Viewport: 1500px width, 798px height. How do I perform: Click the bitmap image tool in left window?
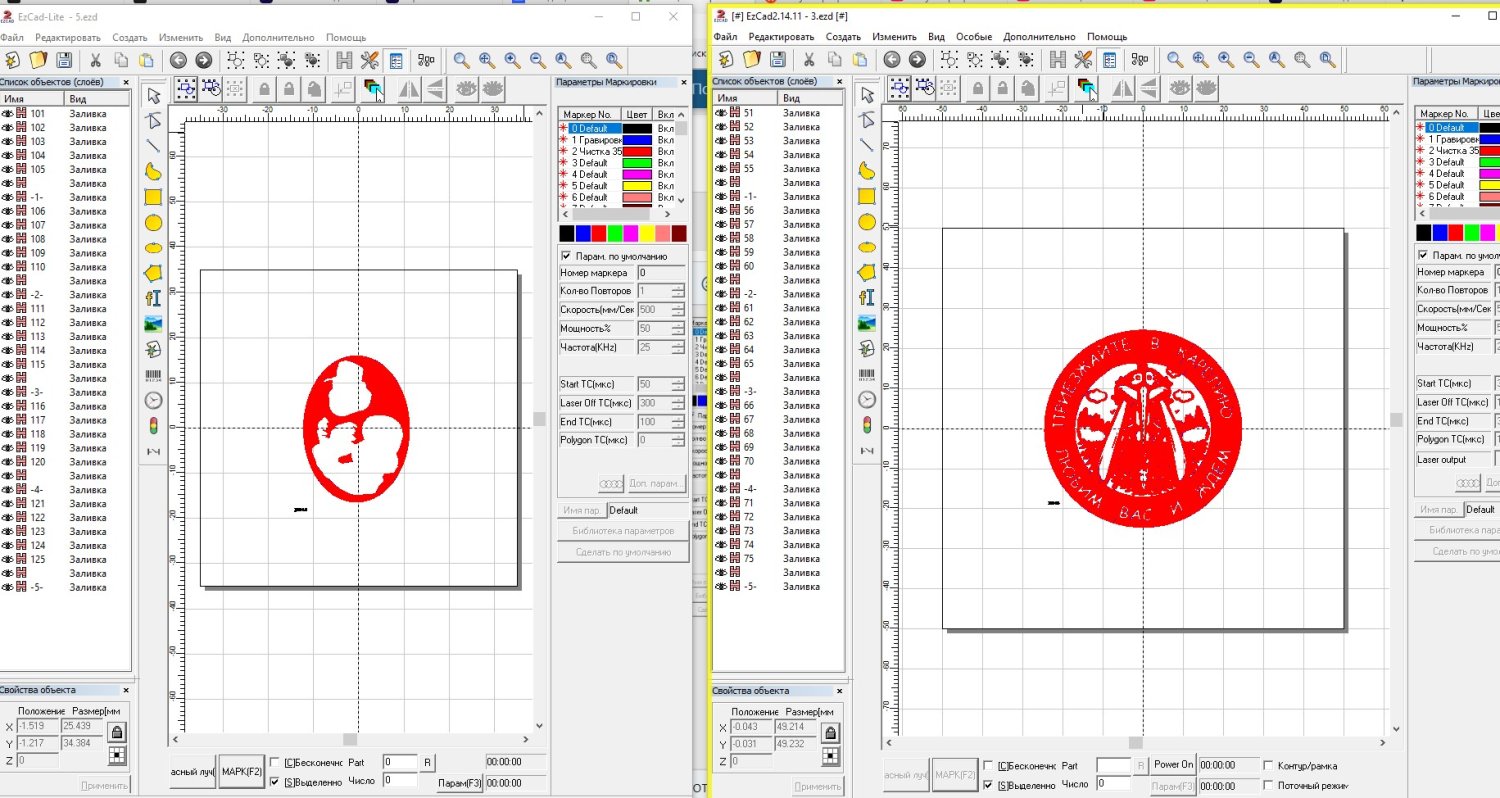click(x=154, y=323)
